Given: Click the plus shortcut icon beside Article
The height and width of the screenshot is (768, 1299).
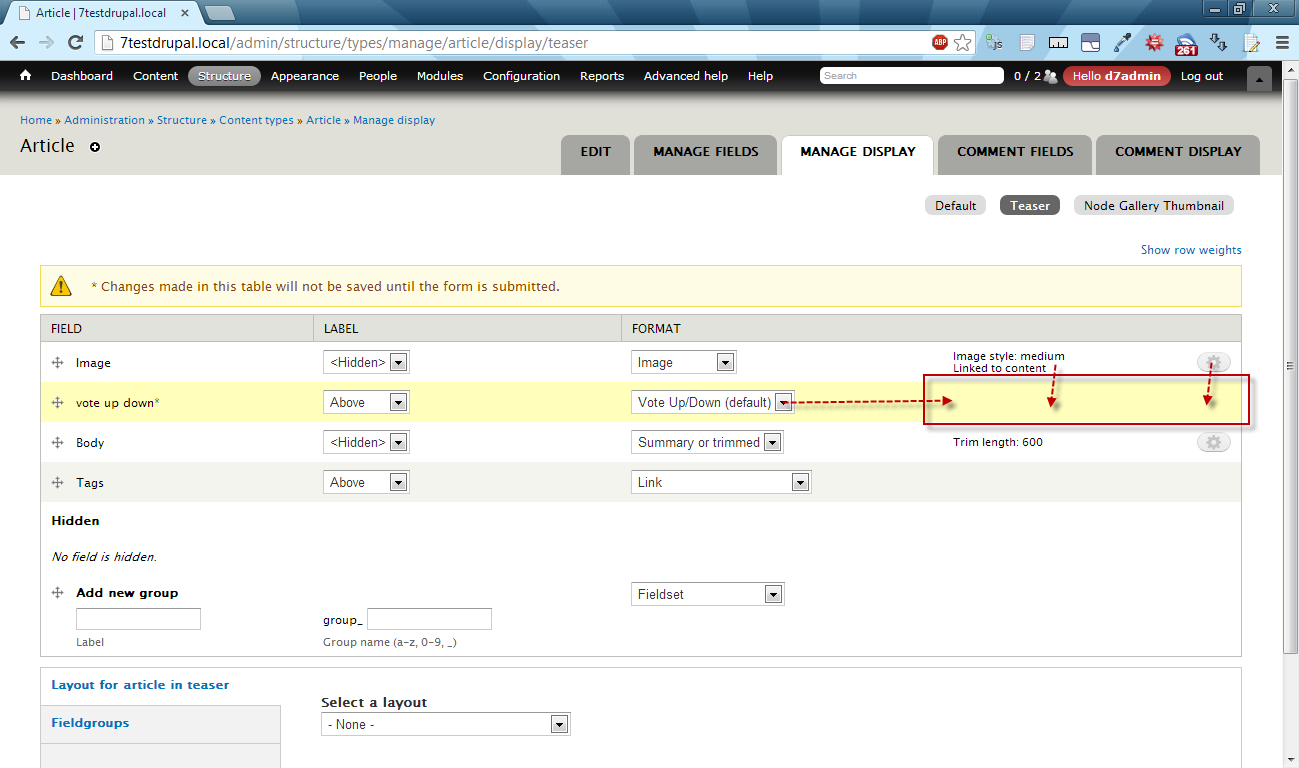Looking at the screenshot, I should (95, 147).
